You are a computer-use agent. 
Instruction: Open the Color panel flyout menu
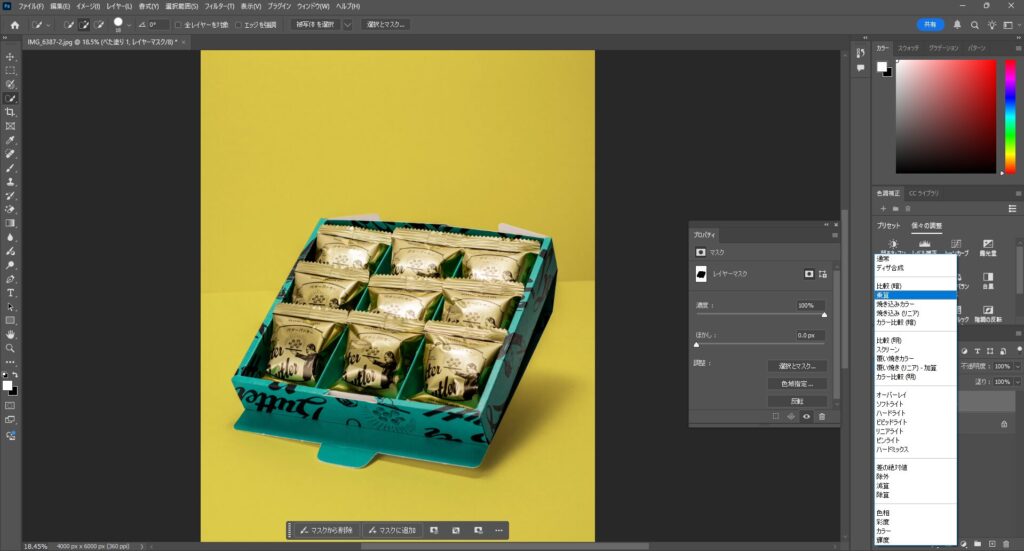[x=1018, y=48]
